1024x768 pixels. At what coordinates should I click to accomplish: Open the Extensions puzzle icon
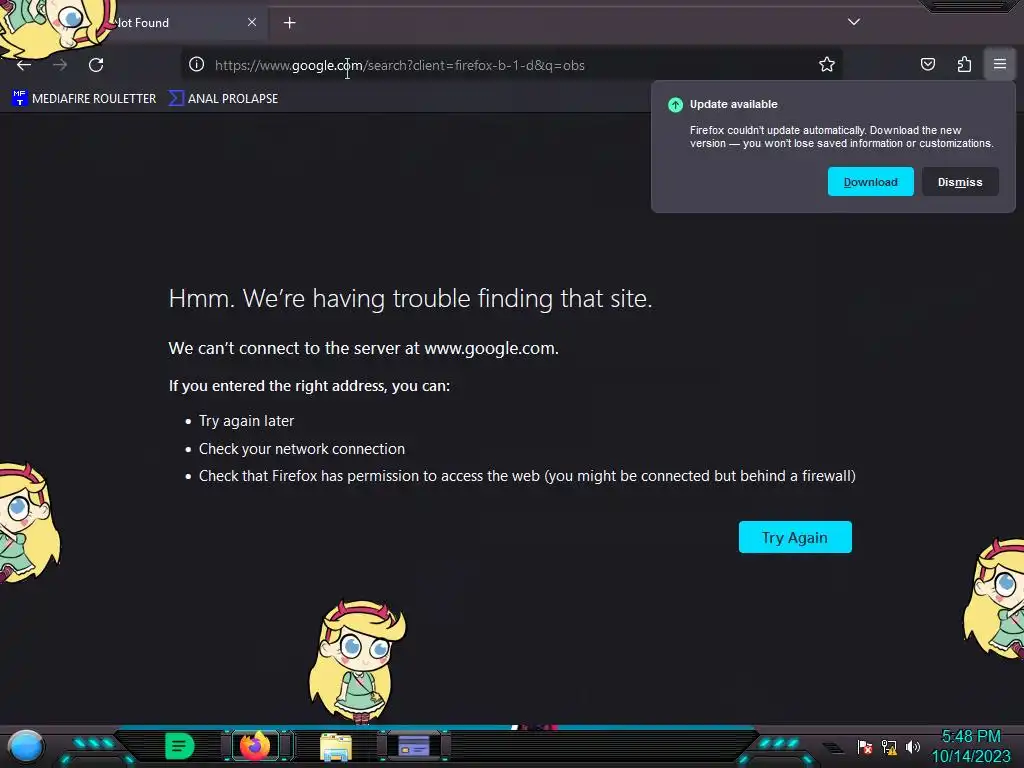pyautogui.click(x=964, y=64)
